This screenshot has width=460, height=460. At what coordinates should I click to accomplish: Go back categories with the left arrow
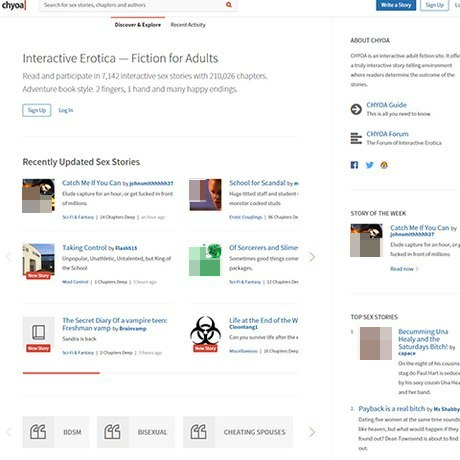[x=9, y=432]
